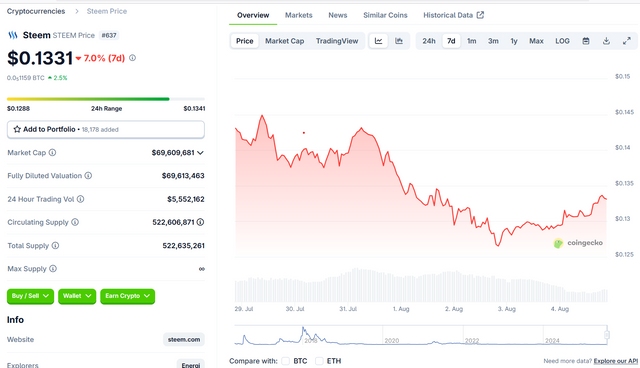640x368 pixels.
Task: Open the Buy / Sell dropdown
Action: [30, 296]
